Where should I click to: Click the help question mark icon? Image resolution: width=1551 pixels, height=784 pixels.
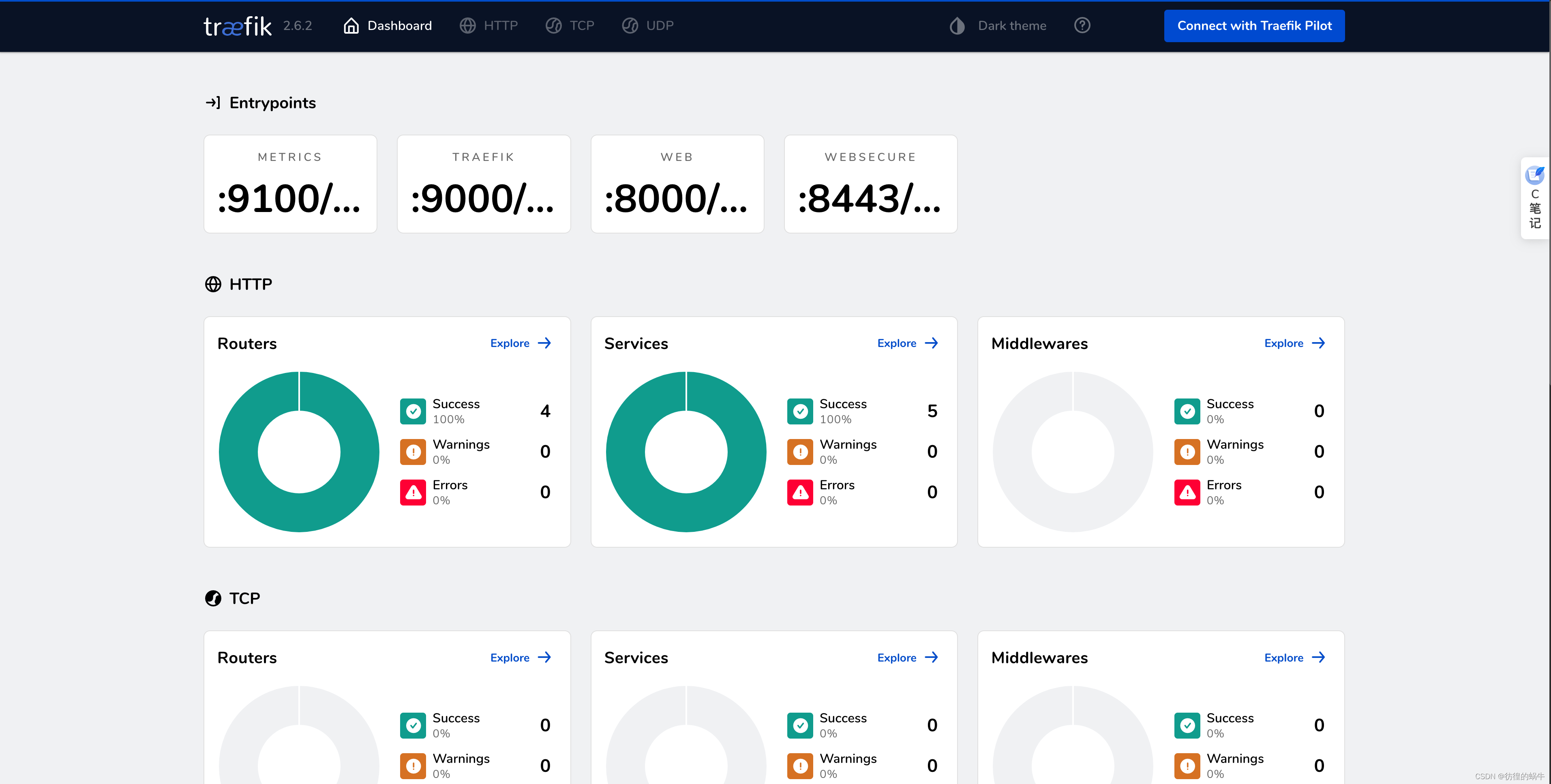pyautogui.click(x=1082, y=25)
